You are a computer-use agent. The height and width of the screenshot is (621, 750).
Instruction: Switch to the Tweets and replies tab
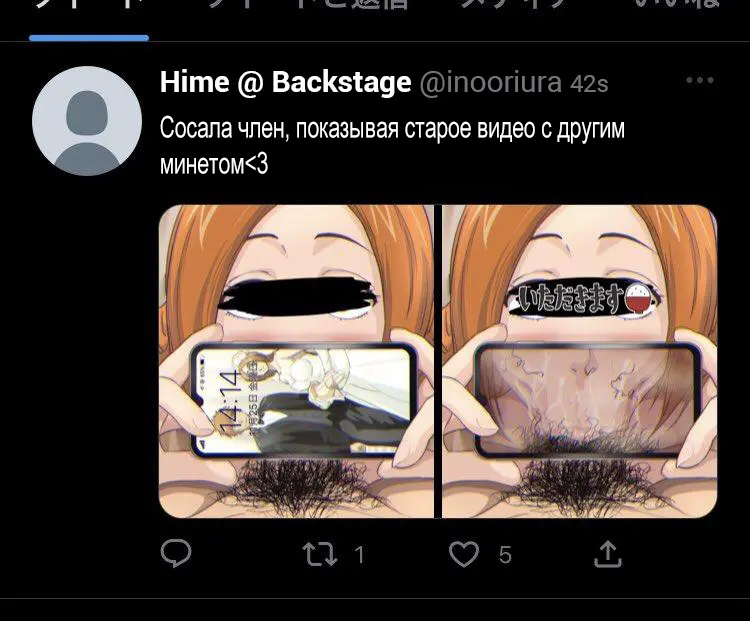pyautogui.click(x=309, y=5)
